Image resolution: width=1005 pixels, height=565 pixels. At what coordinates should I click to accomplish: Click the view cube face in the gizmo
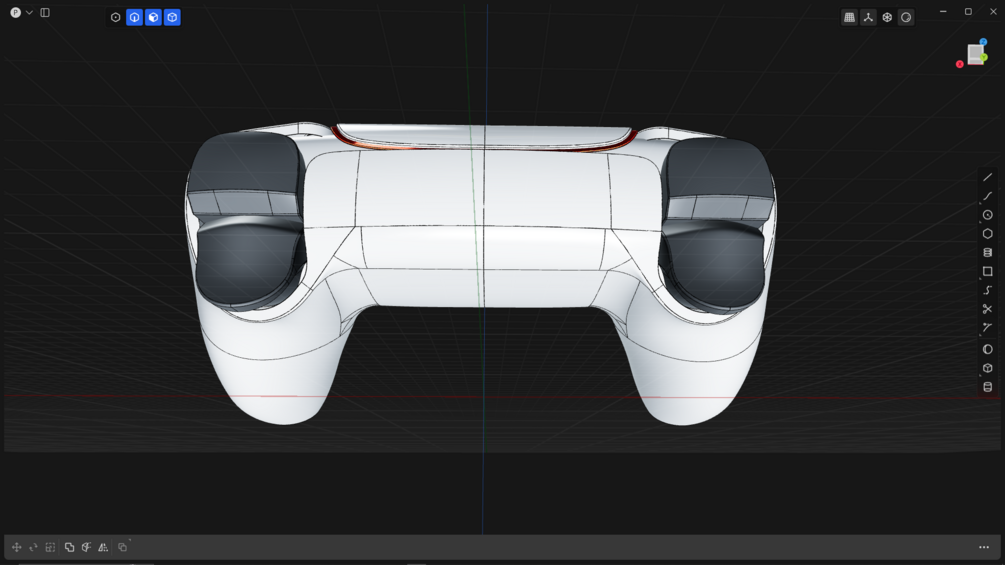[975, 54]
